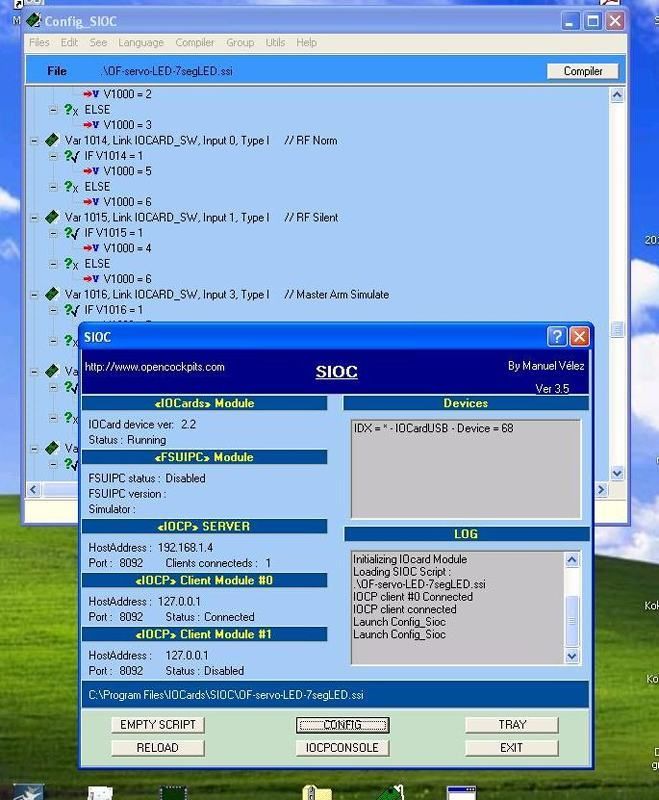The height and width of the screenshot is (800, 659).
Task: Open the Utils menu
Action: [275, 43]
